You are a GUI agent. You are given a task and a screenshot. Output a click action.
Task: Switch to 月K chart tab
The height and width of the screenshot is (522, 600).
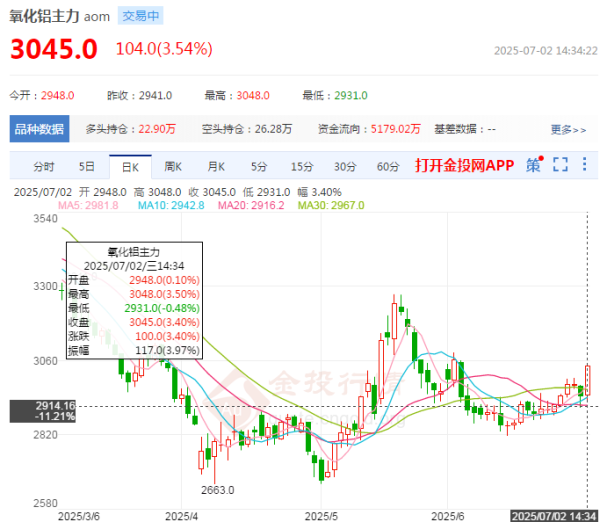(x=216, y=167)
